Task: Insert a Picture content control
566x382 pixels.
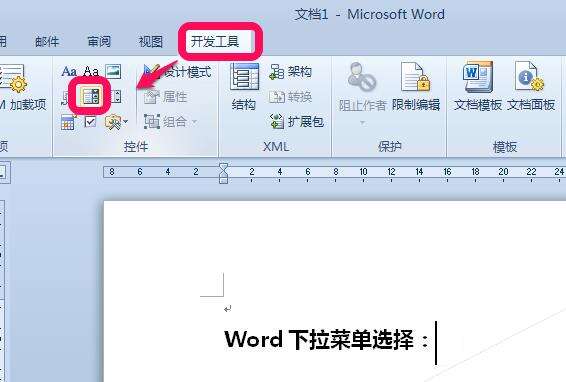Action: click(113, 71)
